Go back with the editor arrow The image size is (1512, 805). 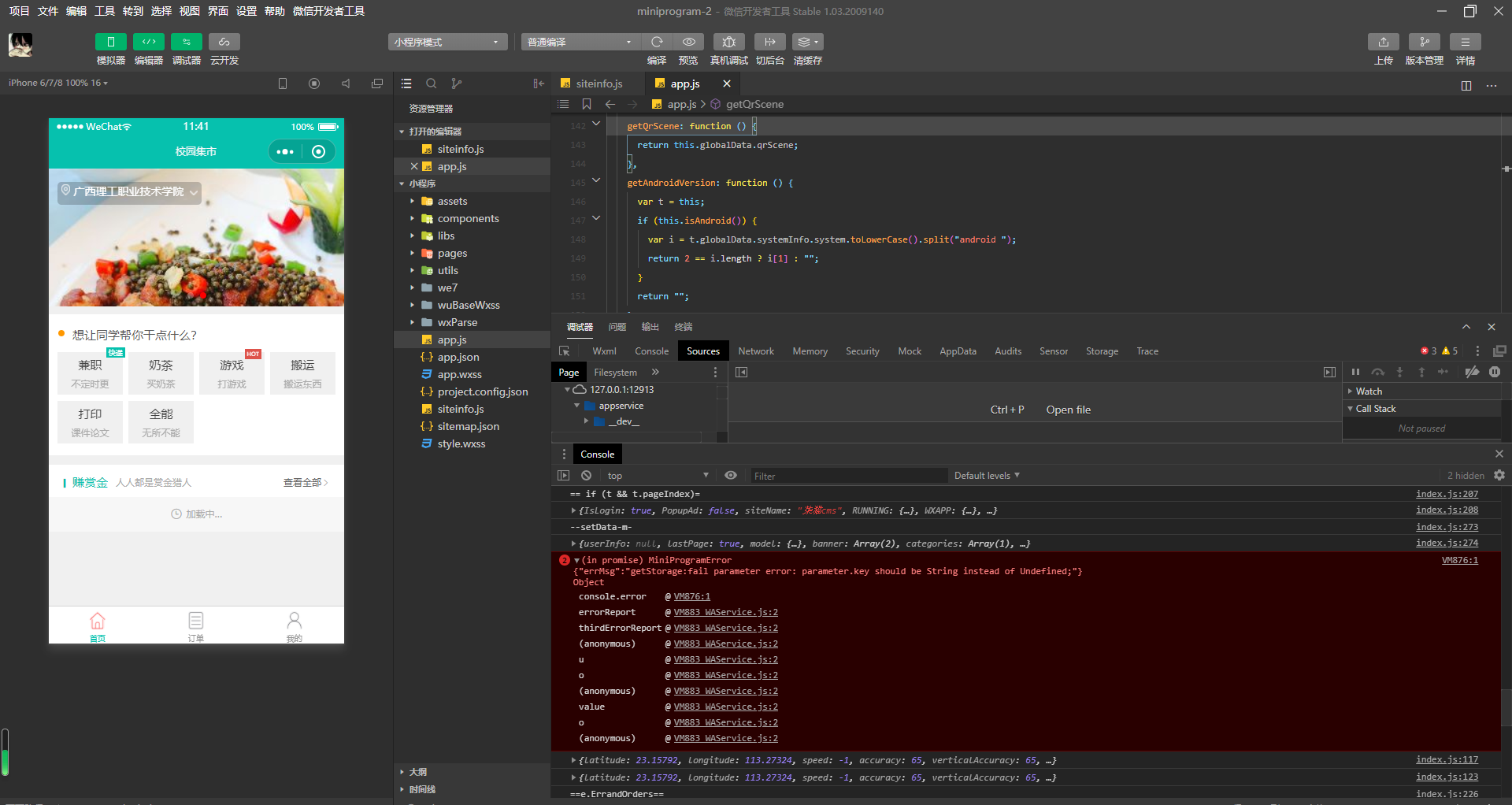tap(610, 104)
